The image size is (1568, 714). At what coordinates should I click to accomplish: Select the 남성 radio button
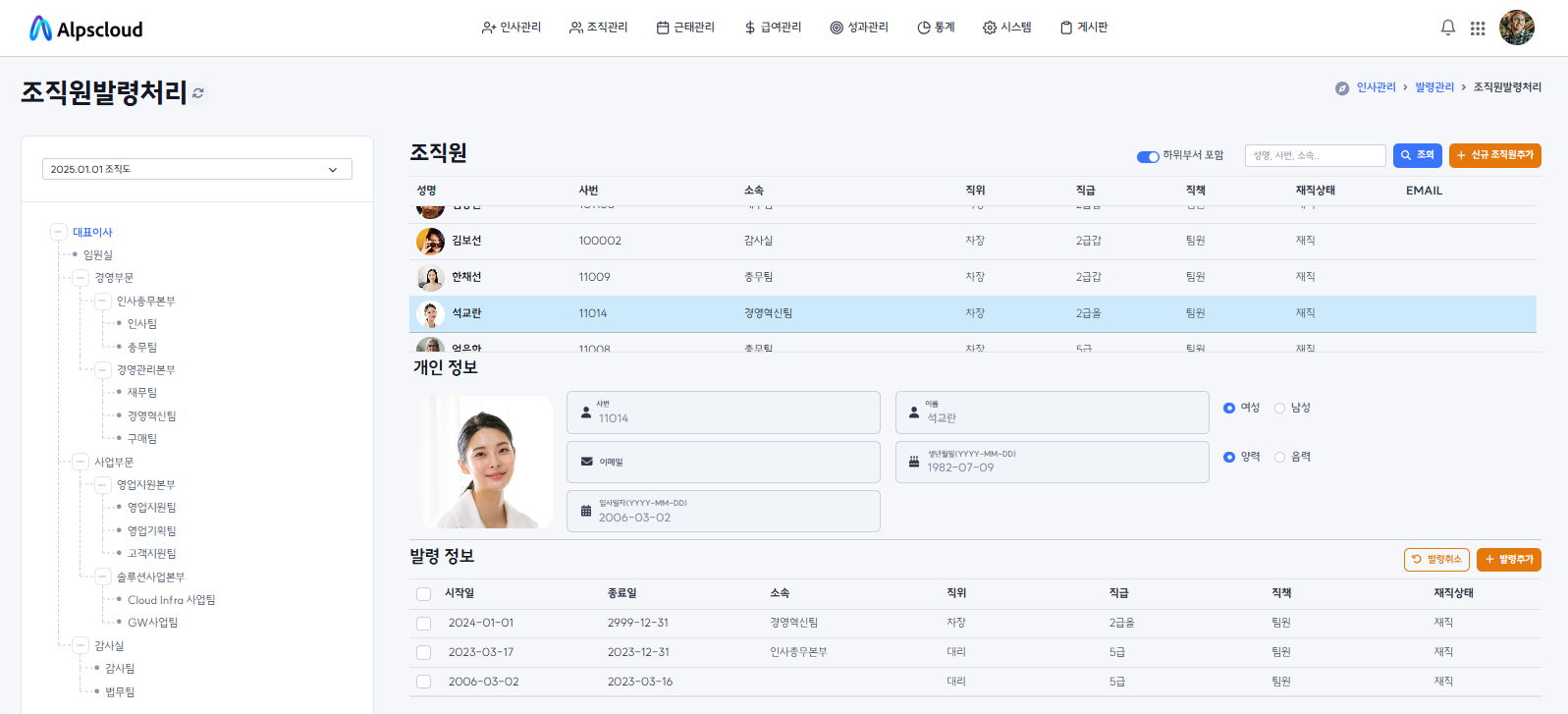pos(1279,409)
